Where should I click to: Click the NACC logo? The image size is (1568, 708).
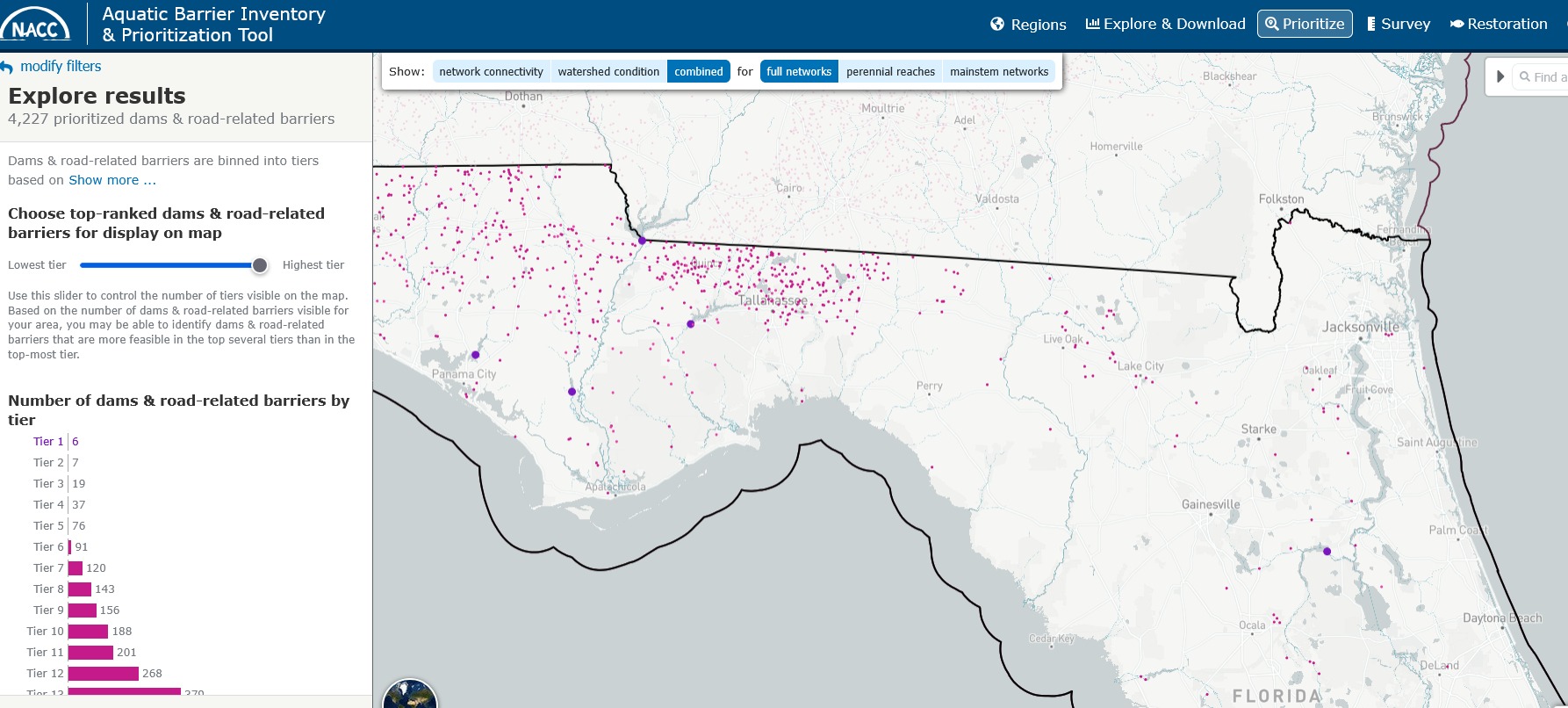coord(36,25)
